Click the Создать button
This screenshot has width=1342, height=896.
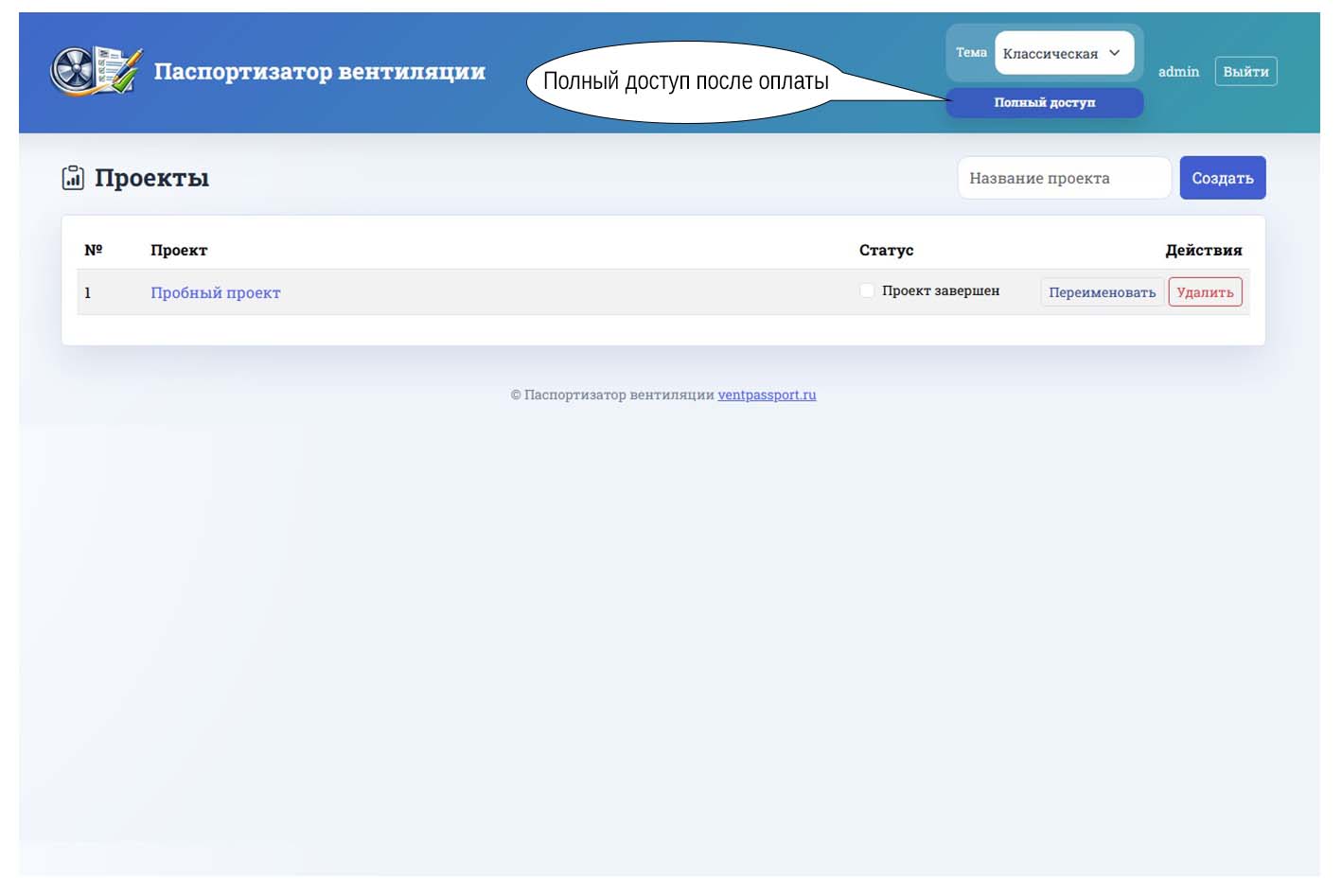pos(1222,178)
